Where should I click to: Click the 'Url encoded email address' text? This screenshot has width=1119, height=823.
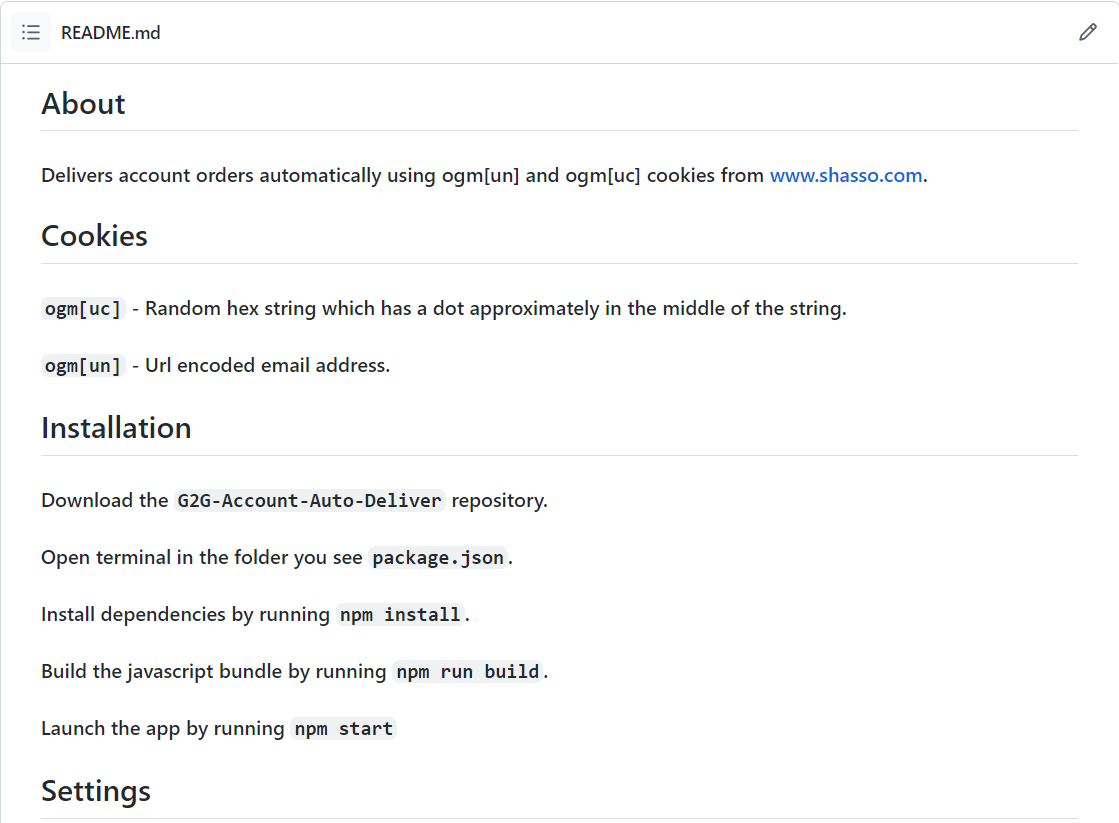coord(267,366)
